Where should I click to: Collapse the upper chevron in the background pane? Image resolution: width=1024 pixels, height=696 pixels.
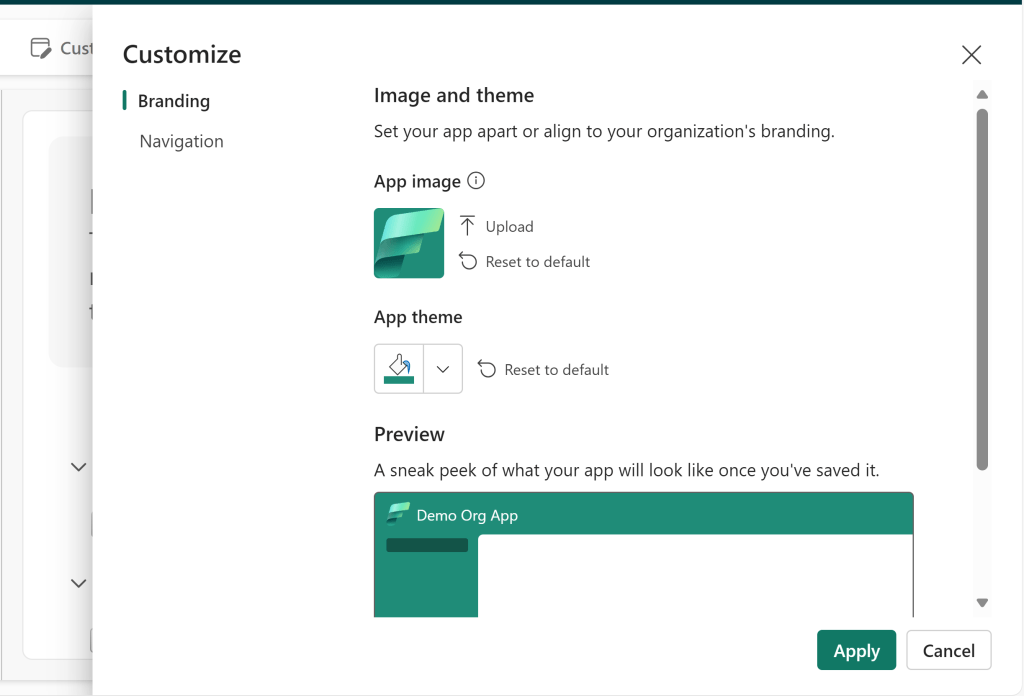pyautogui.click(x=78, y=467)
